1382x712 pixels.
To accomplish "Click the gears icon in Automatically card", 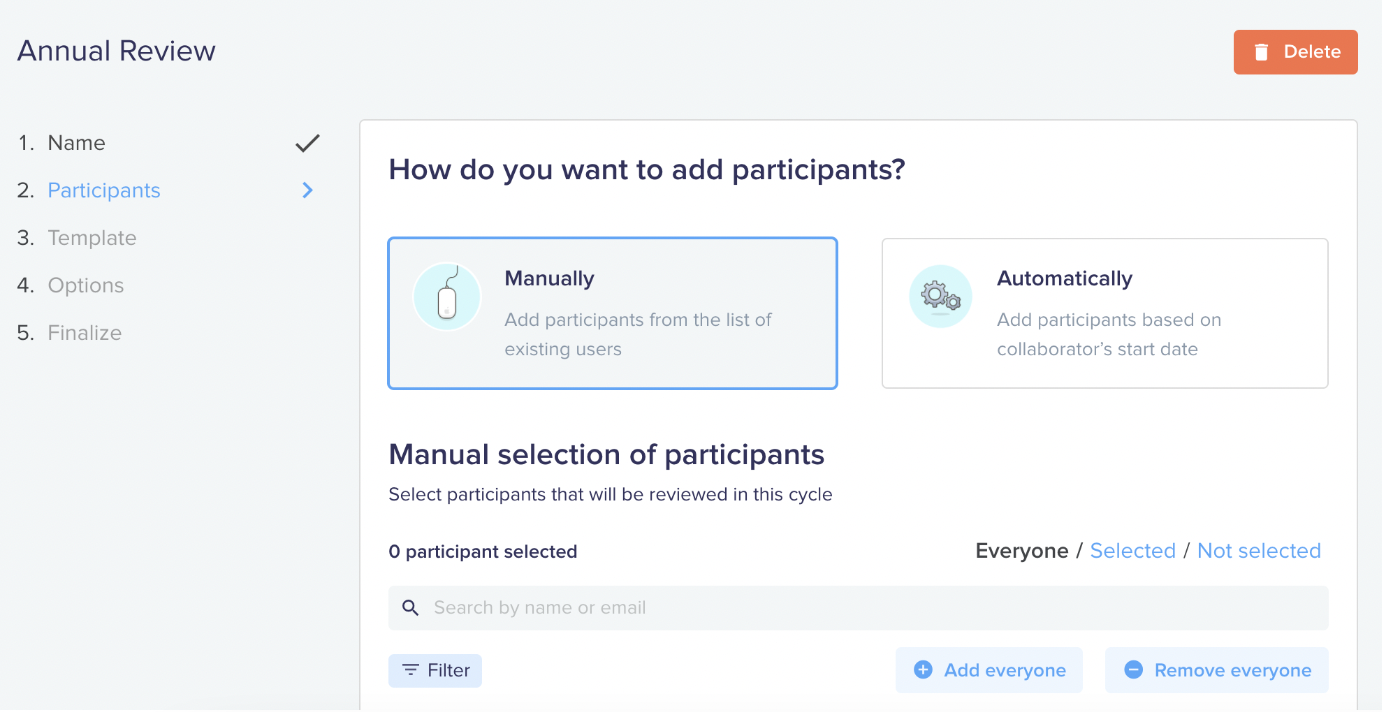I will tap(940, 296).
